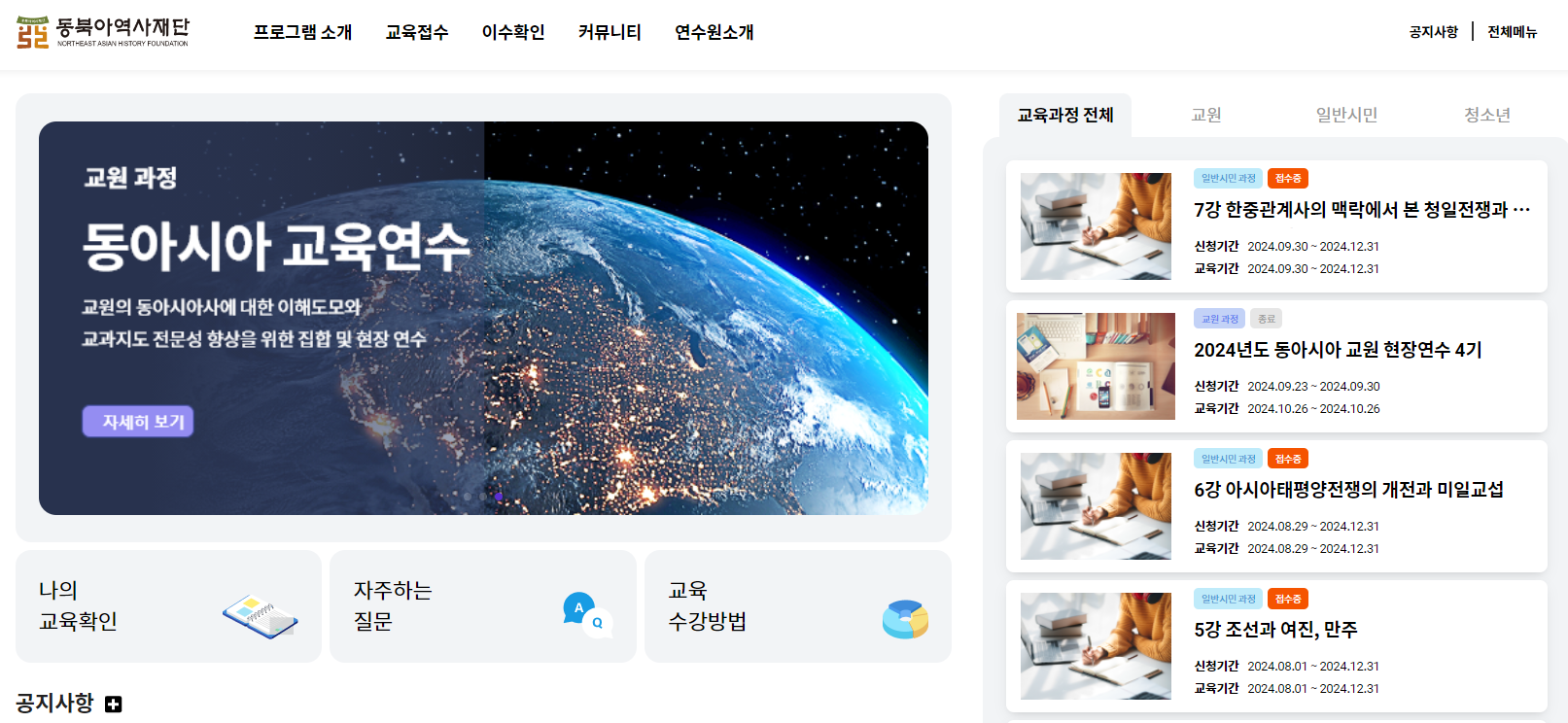1568x723 pixels.
Task: Click 신청기간 2024.09.23 ~ 2024.09.30 text
Action: click(1287, 387)
